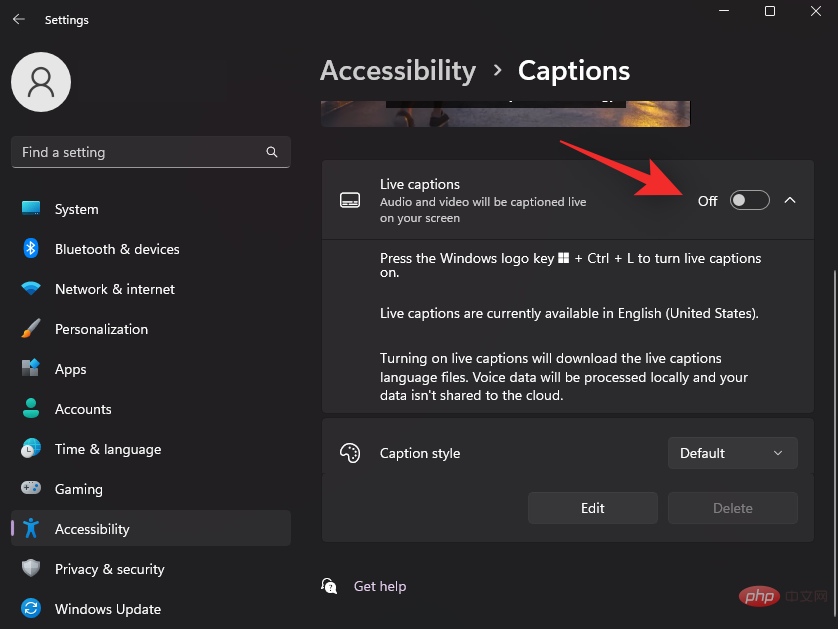Click the Accessibility figure icon
This screenshot has height=629, width=838.
click(x=31, y=529)
